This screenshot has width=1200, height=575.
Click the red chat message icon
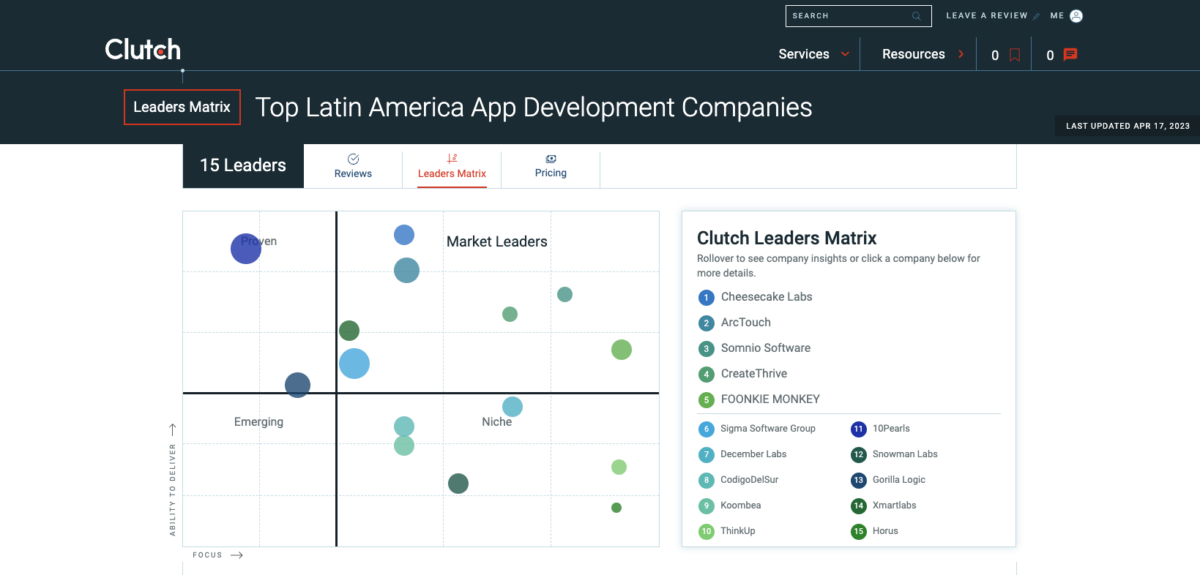pos(1070,55)
